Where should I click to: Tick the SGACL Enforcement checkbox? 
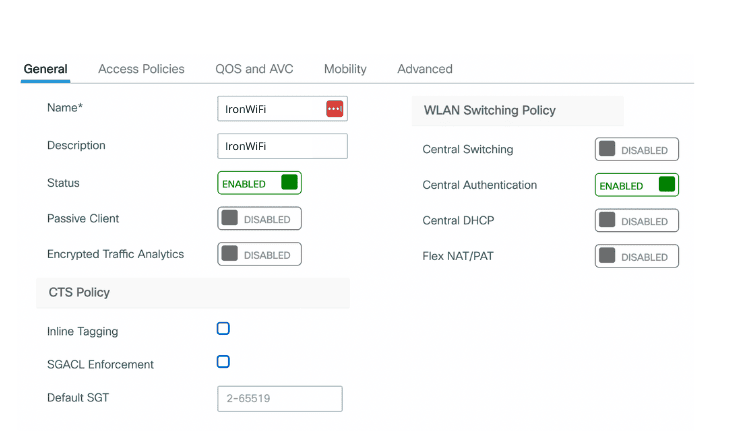point(224,362)
